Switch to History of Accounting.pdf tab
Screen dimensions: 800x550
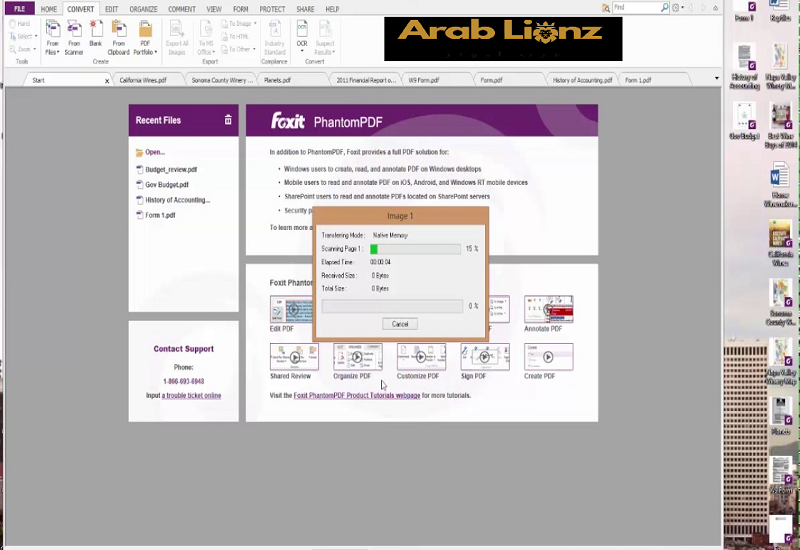click(582, 80)
